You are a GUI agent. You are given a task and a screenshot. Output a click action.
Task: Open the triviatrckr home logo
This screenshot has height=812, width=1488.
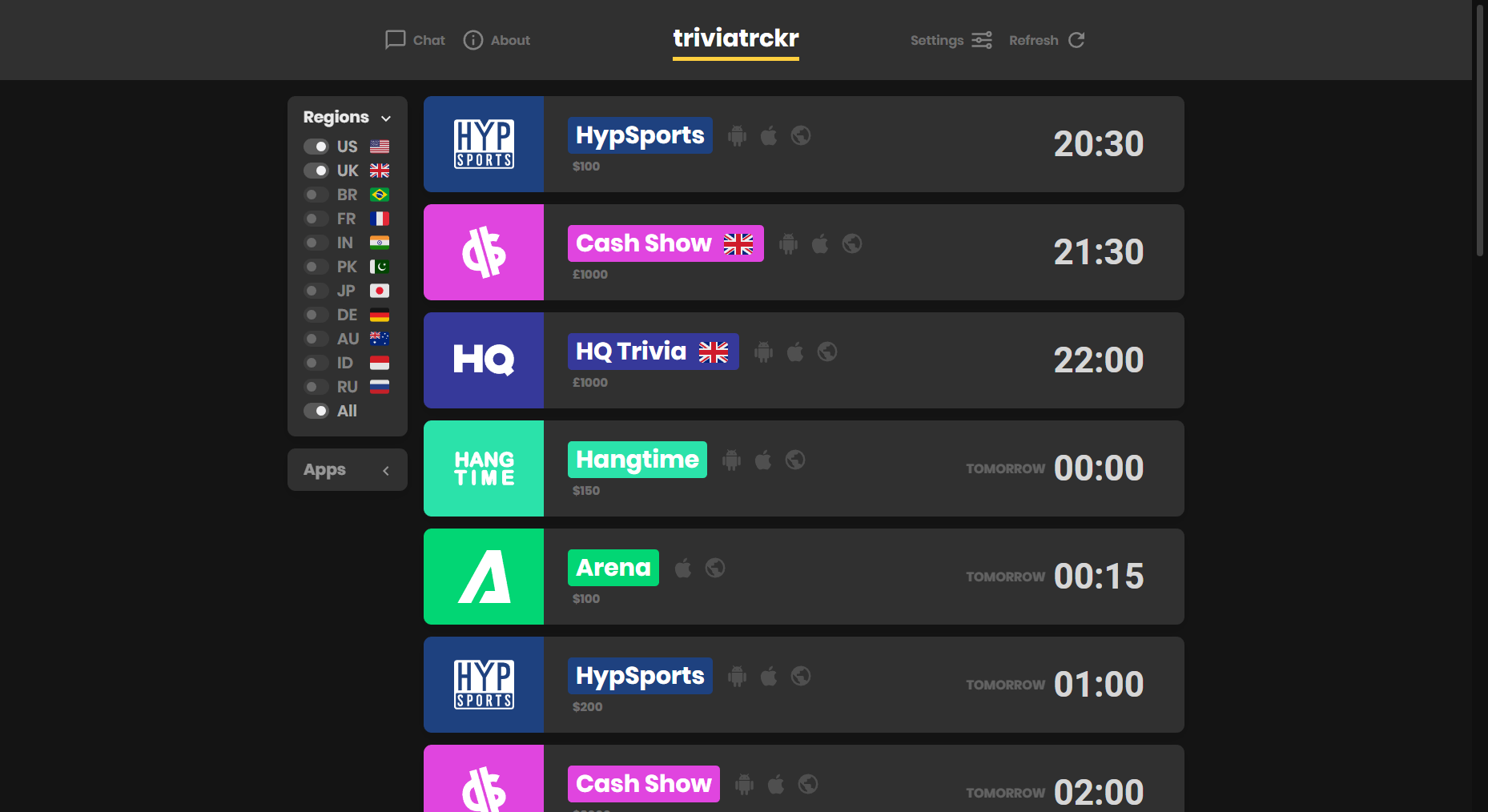pos(734,40)
